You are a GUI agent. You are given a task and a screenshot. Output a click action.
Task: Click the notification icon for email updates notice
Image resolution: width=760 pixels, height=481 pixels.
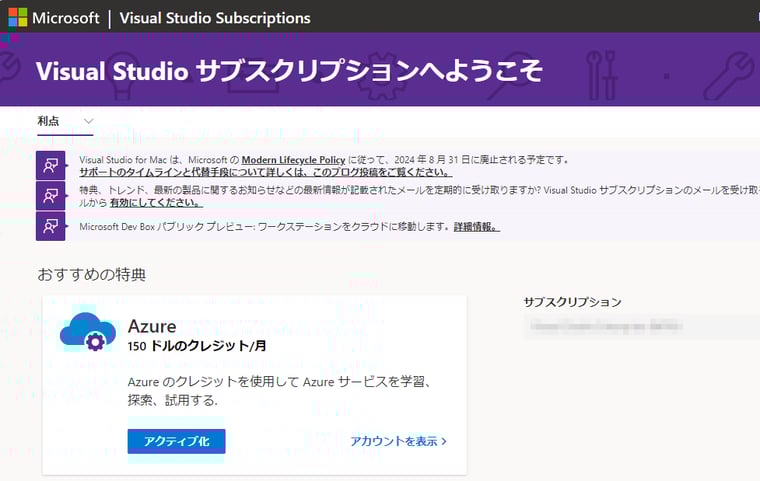tap(50, 195)
